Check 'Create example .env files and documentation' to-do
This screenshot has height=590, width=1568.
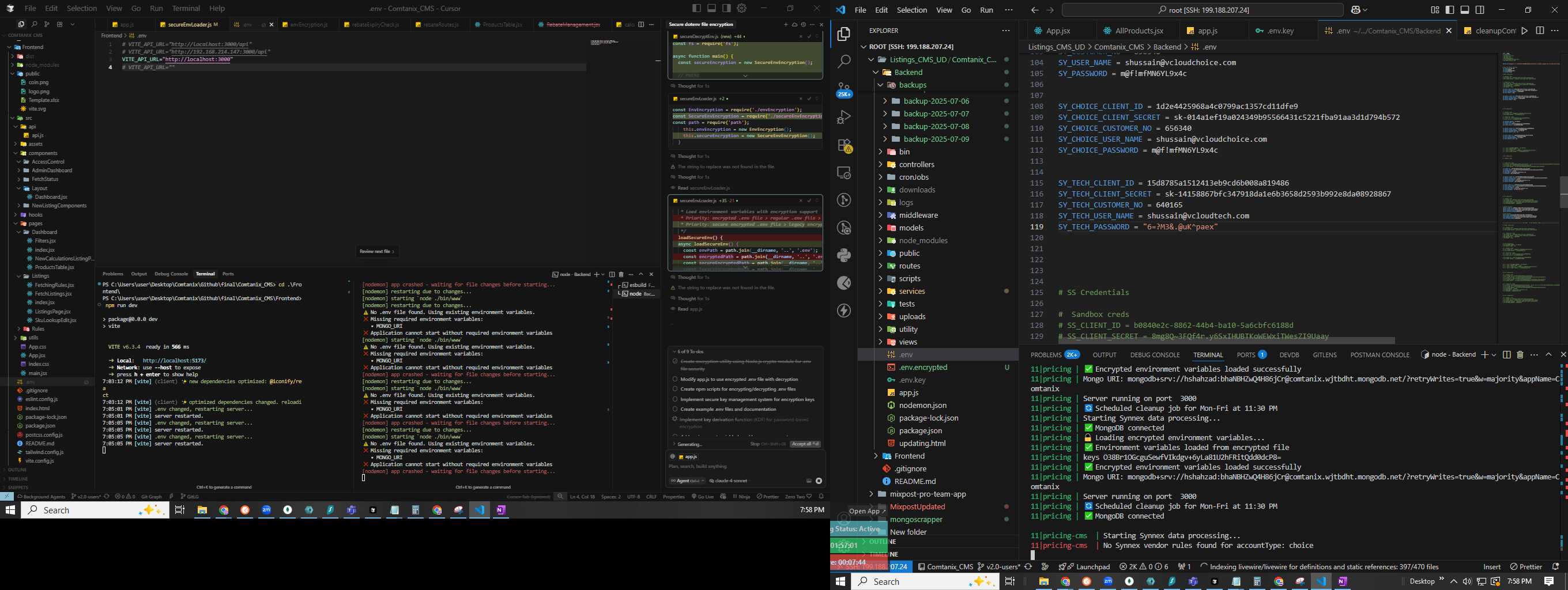[674, 409]
